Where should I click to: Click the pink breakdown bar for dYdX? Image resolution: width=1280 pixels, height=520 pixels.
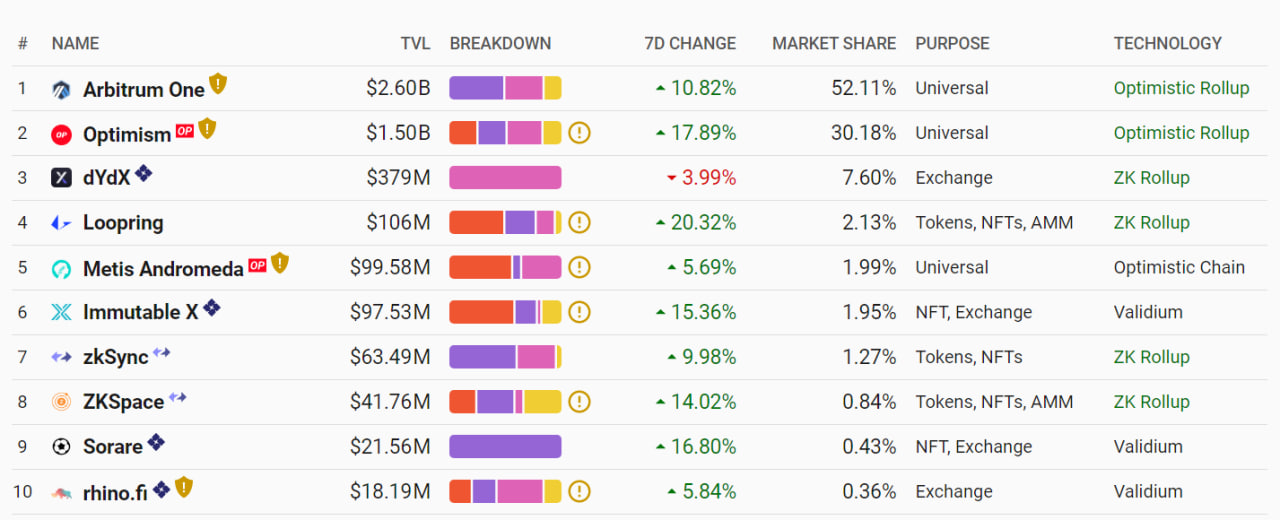pyautogui.click(x=505, y=178)
